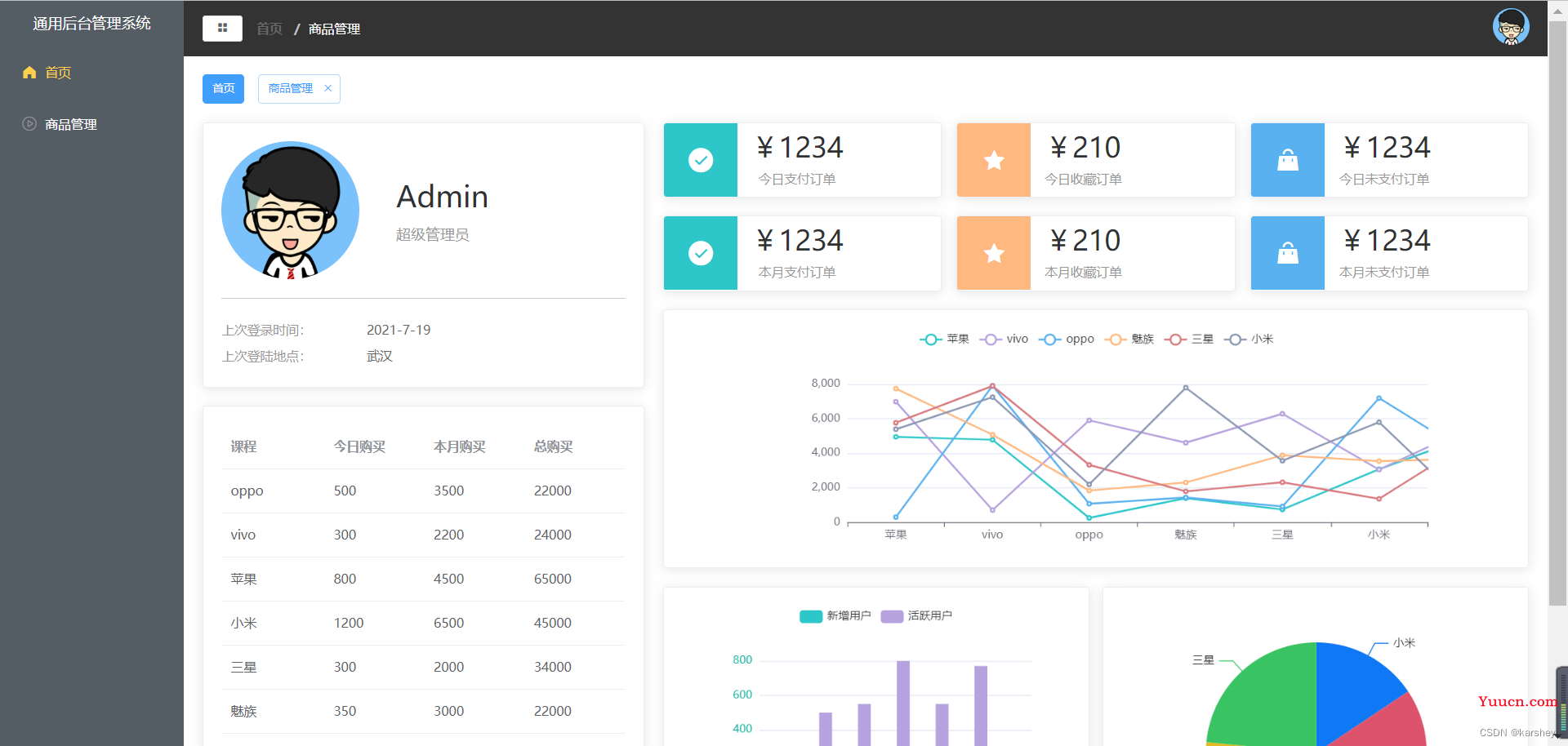This screenshot has height=746, width=1568.
Task: Toggle 新增用户 series in bar chart legend
Action: pos(835,616)
